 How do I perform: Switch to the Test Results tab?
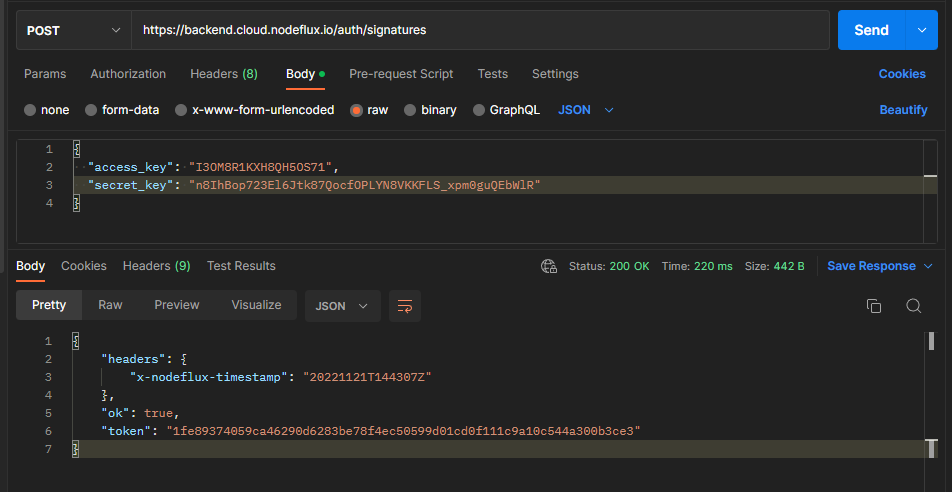[x=241, y=266]
